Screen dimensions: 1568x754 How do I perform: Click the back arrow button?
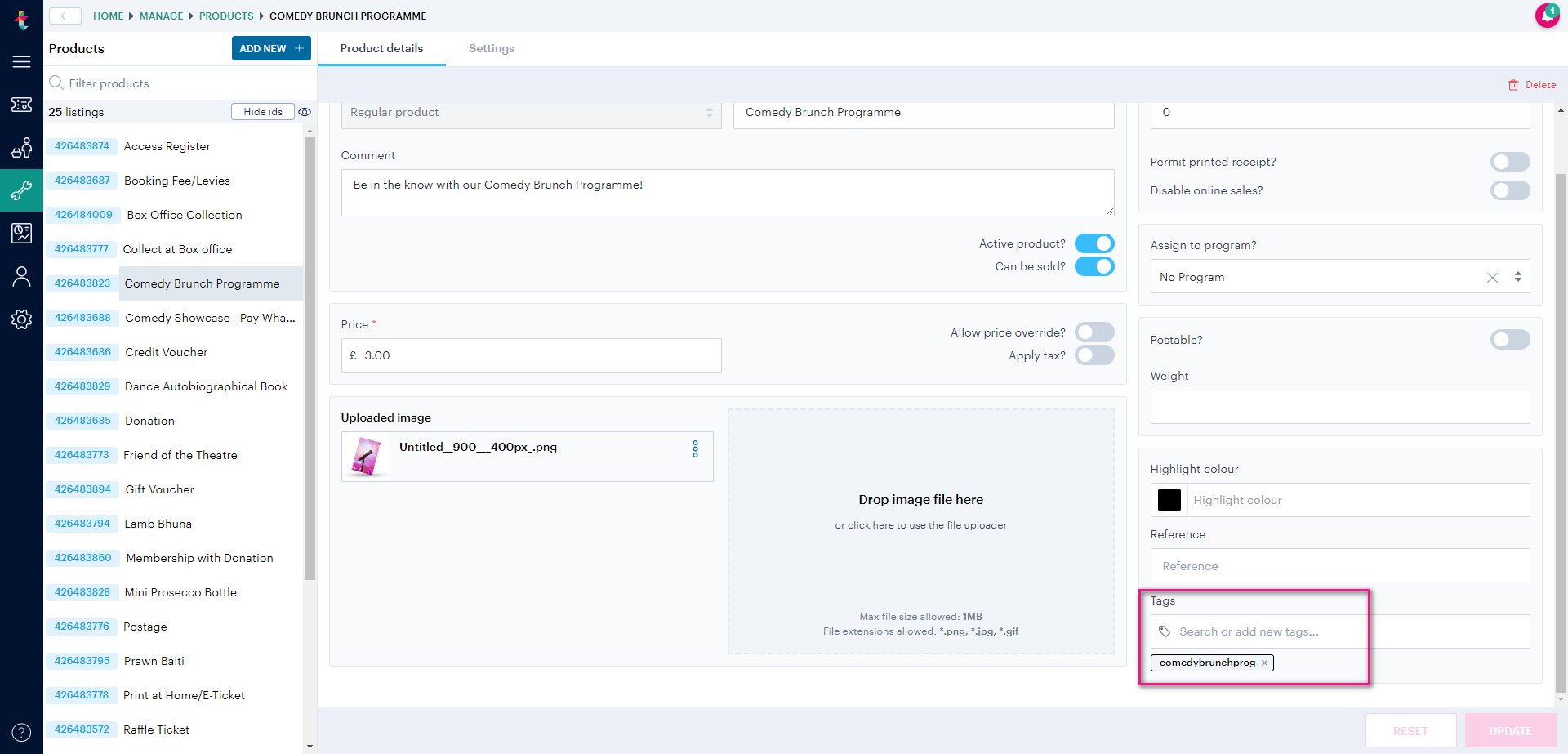65,16
